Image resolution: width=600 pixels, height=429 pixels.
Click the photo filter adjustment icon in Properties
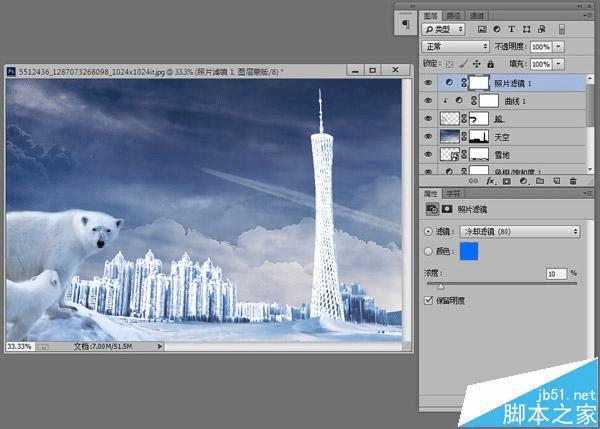click(x=432, y=209)
